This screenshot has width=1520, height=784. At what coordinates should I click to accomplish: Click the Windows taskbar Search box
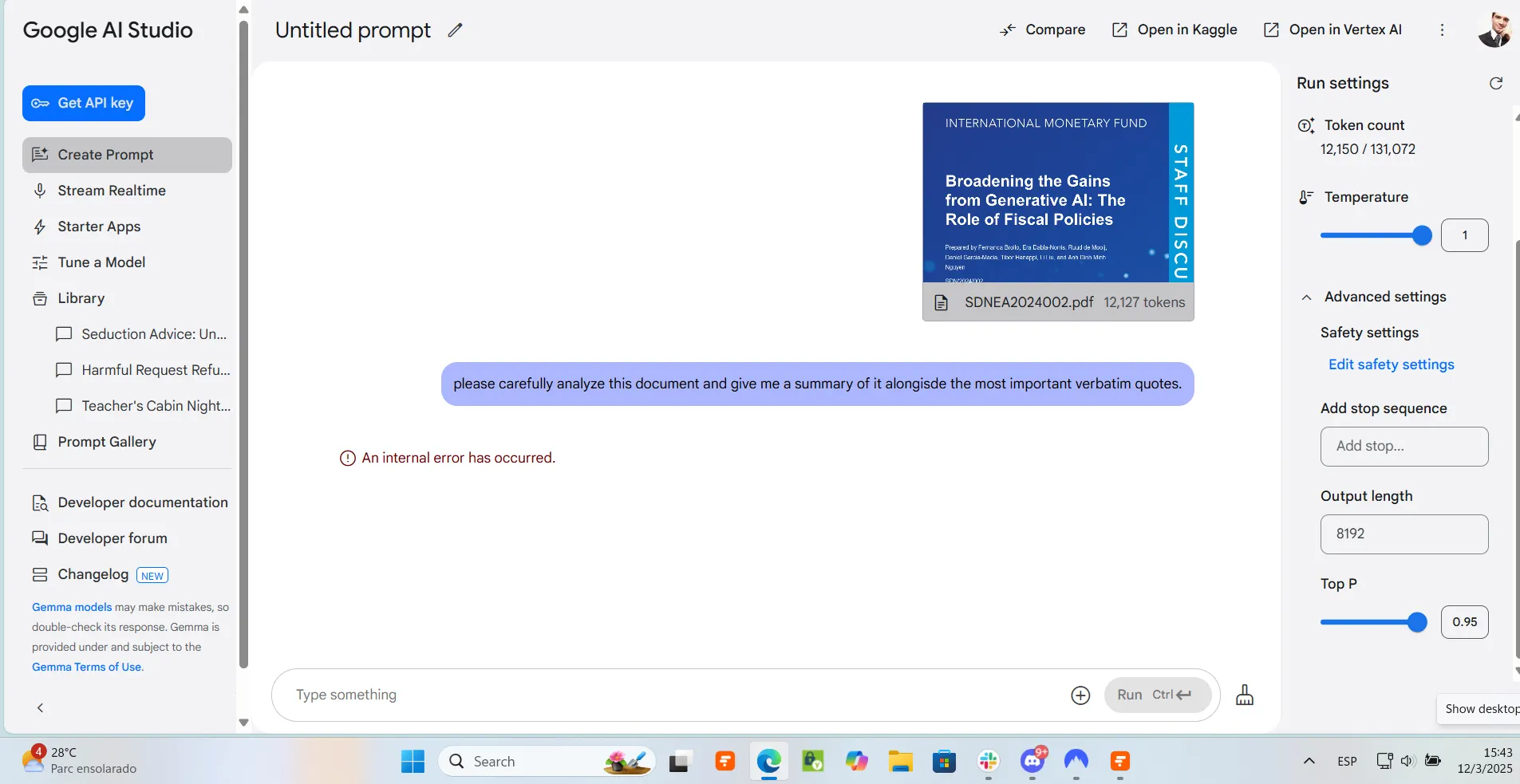coord(547,762)
